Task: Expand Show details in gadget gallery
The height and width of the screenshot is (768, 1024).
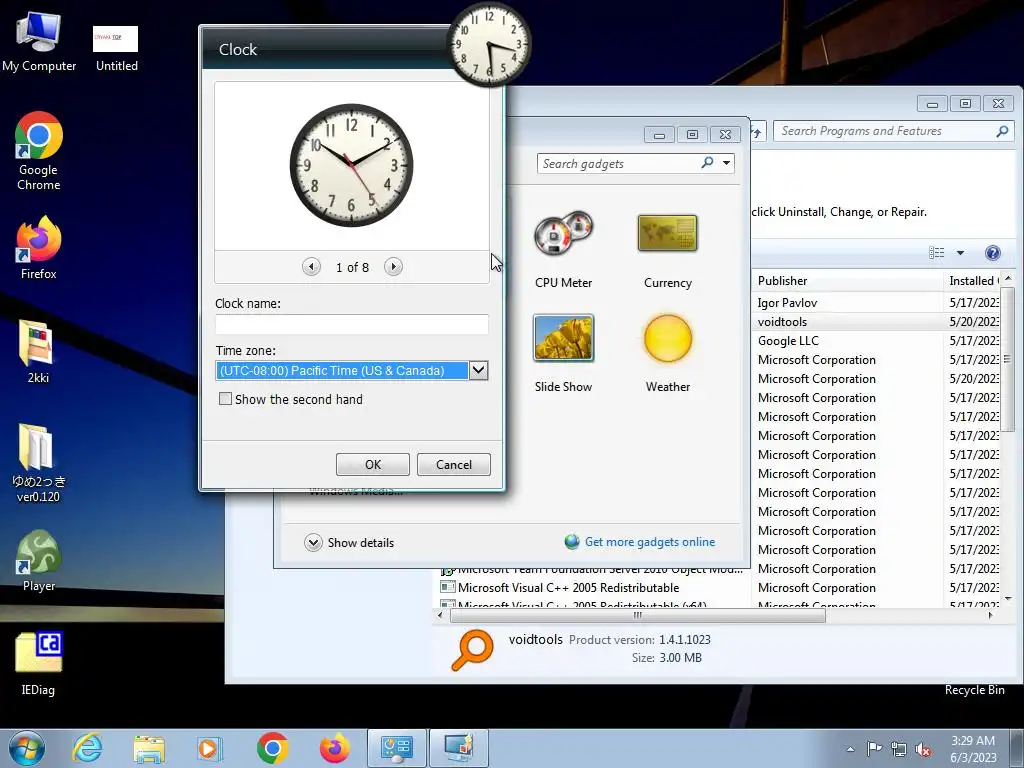Action: (x=313, y=543)
